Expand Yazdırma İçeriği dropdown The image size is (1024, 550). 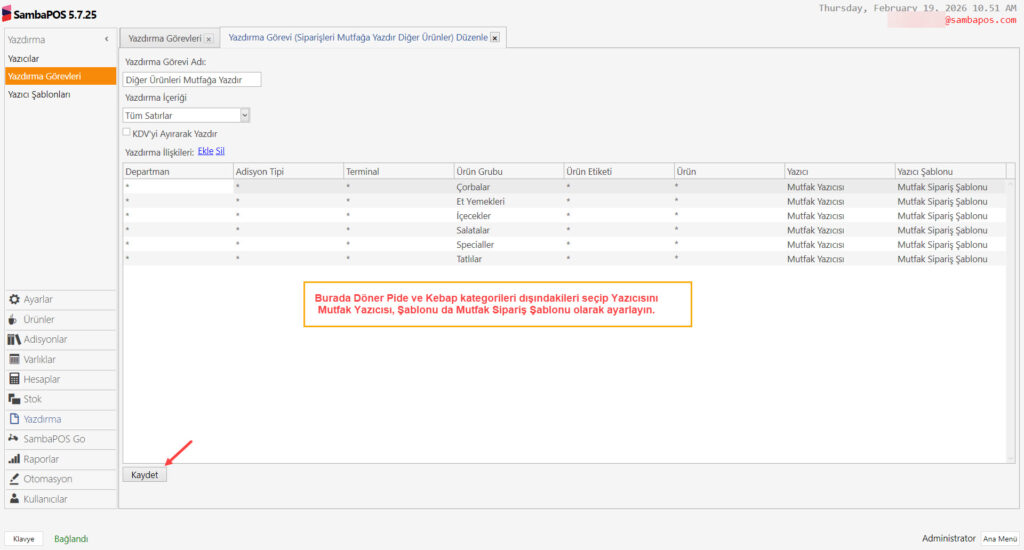point(245,115)
